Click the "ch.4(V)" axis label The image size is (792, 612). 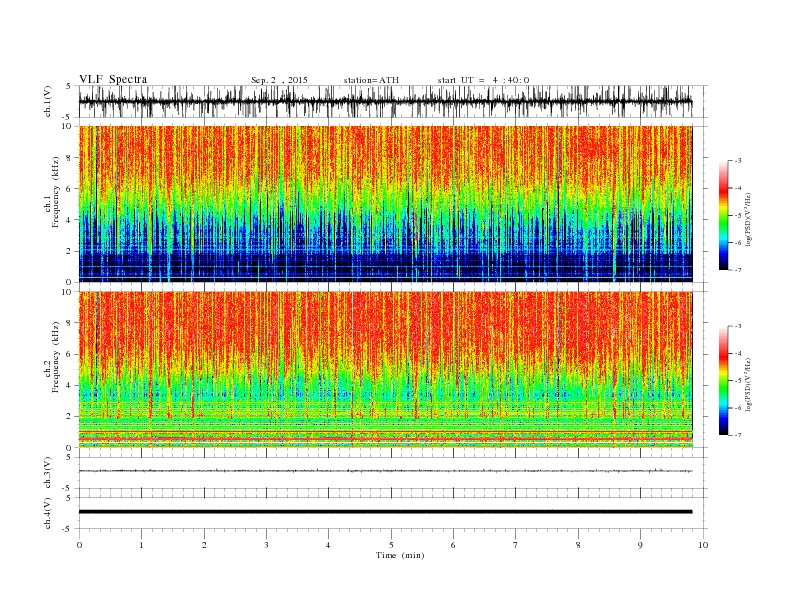pyautogui.click(x=48, y=513)
